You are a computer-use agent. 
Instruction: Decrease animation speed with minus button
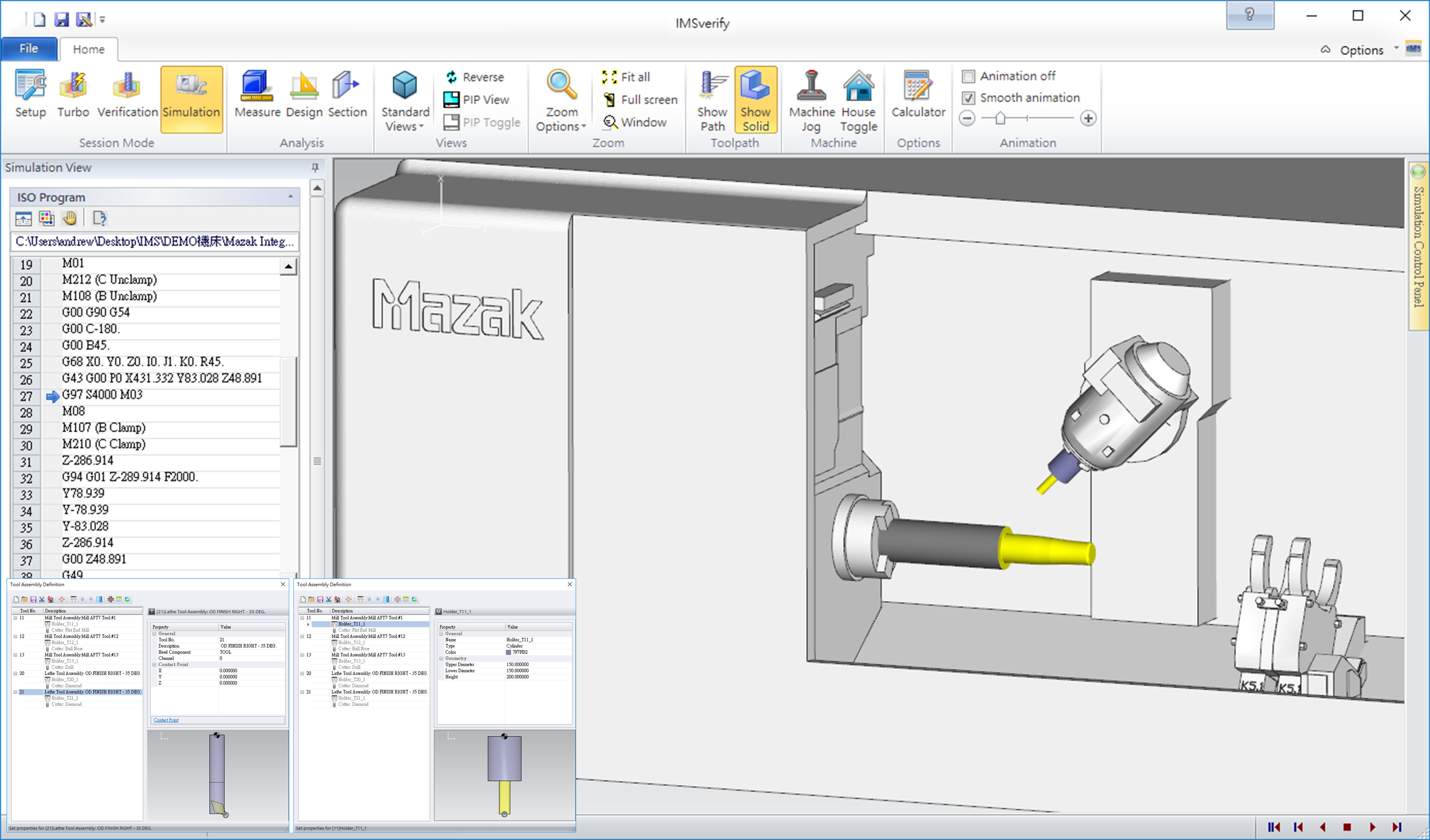click(x=967, y=118)
